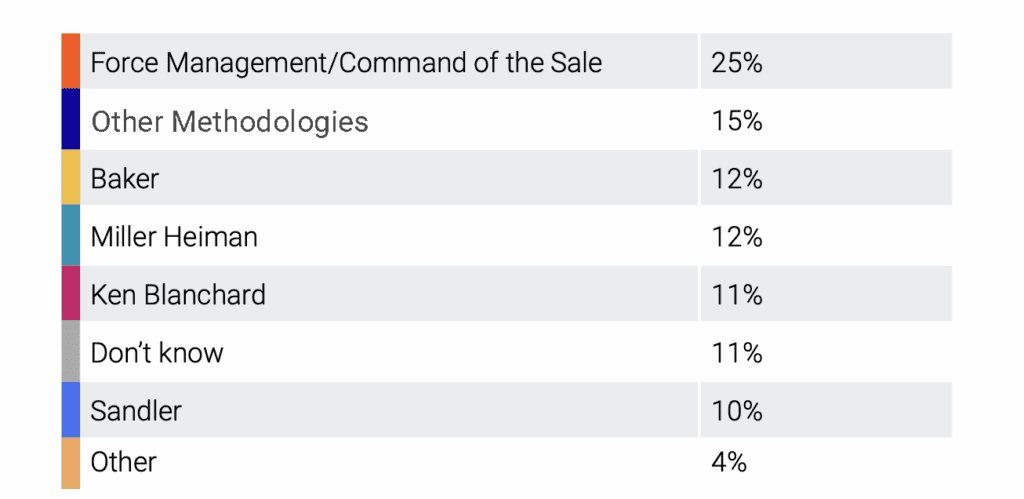The image size is (1024, 499).
Task: Click the dark blue Other Methodologies swatch
Action: (x=70, y=120)
